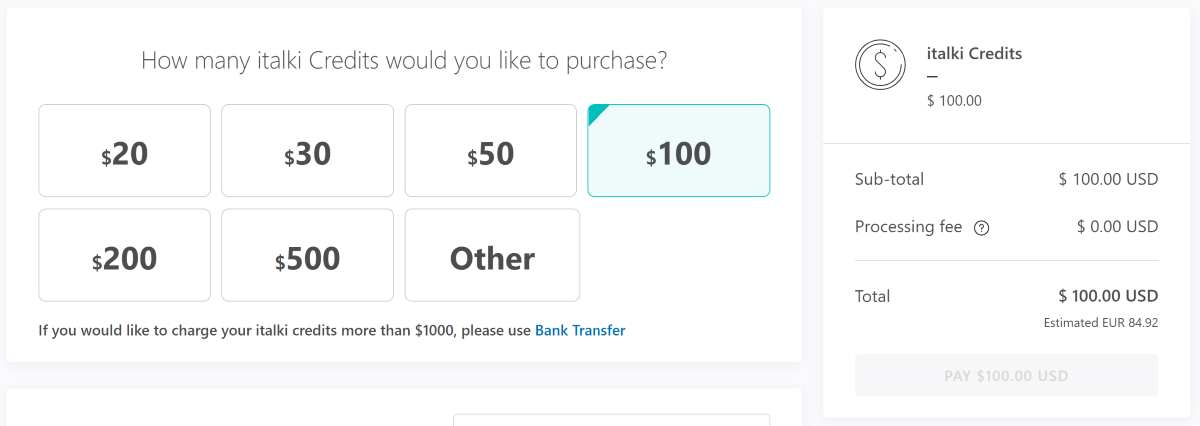Follow the Bank Transfer link
Image resolution: width=1200 pixels, height=426 pixels.
click(580, 330)
